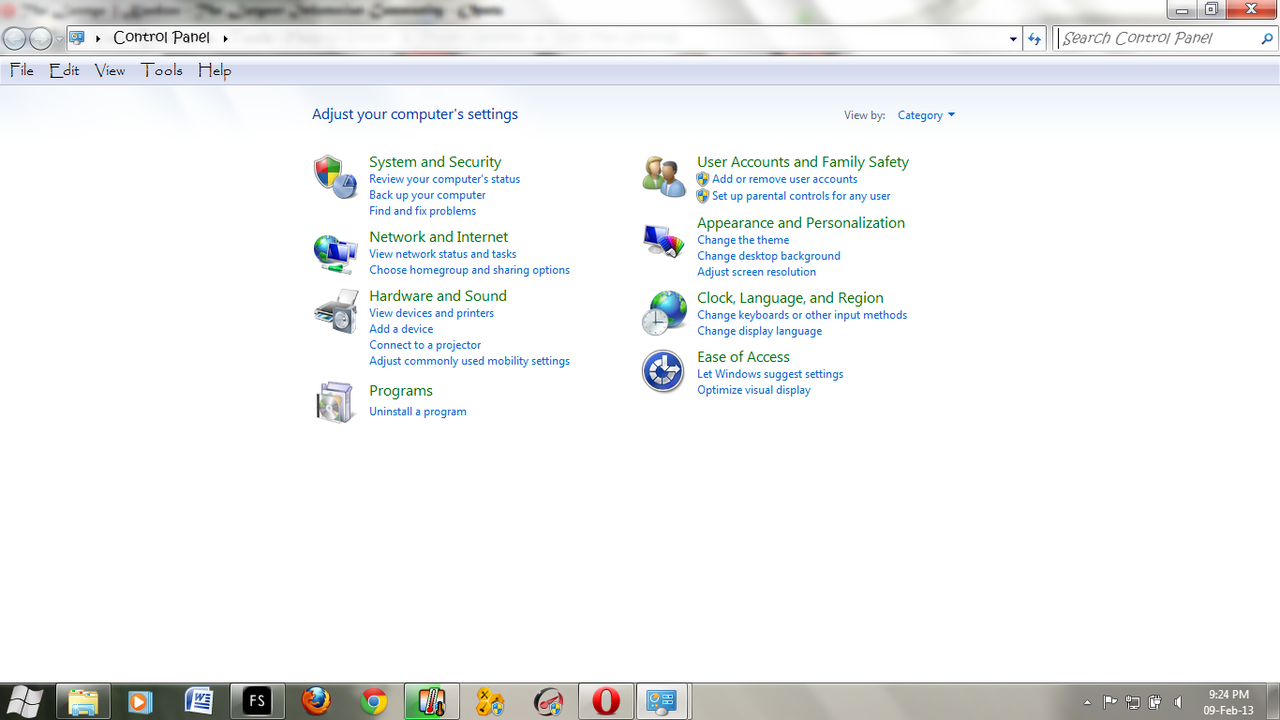Click Uninstall a program
The height and width of the screenshot is (720, 1280).
(x=417, y=412)
